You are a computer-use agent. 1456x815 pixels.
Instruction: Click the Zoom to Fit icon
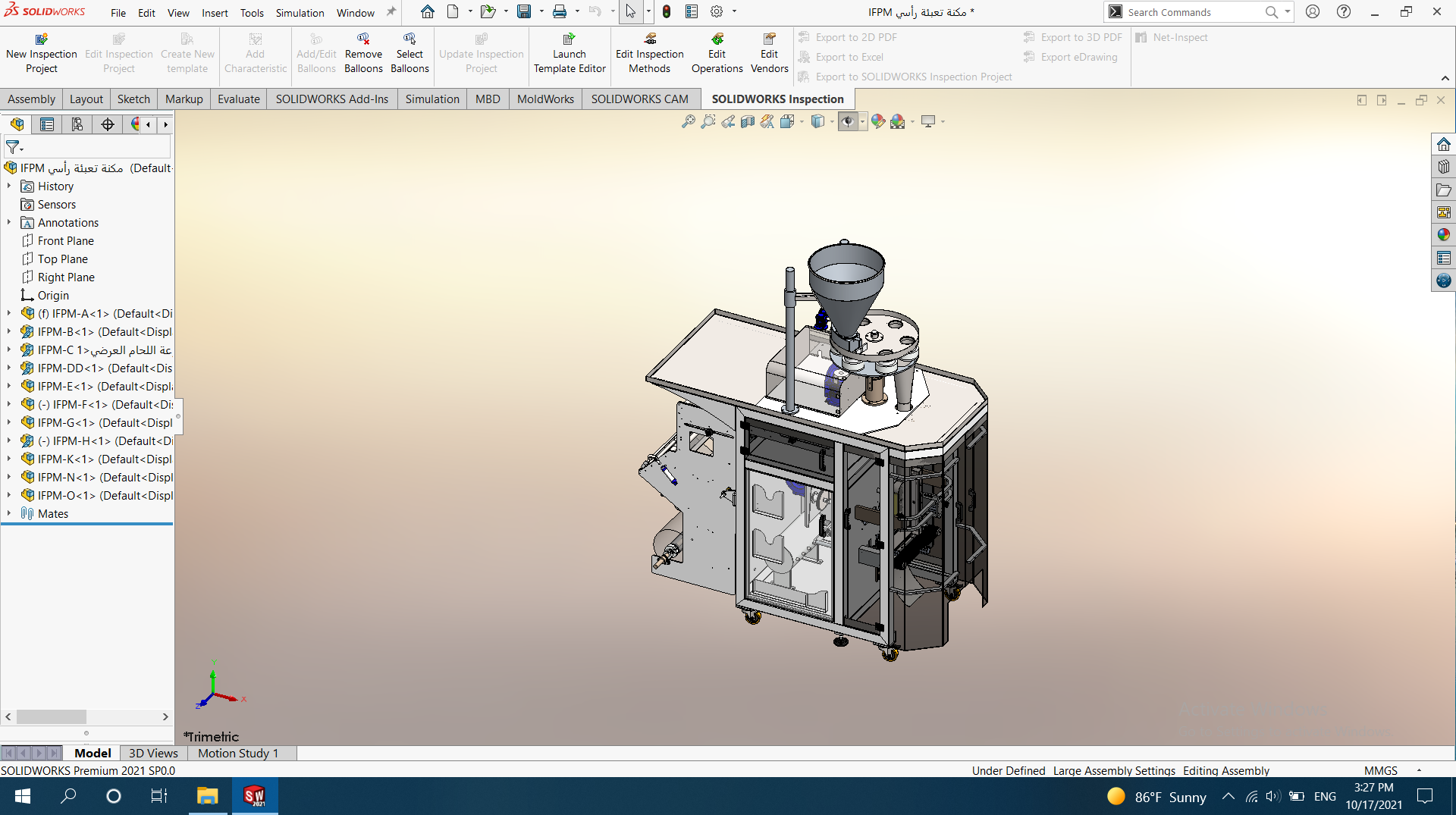point(688,121)
